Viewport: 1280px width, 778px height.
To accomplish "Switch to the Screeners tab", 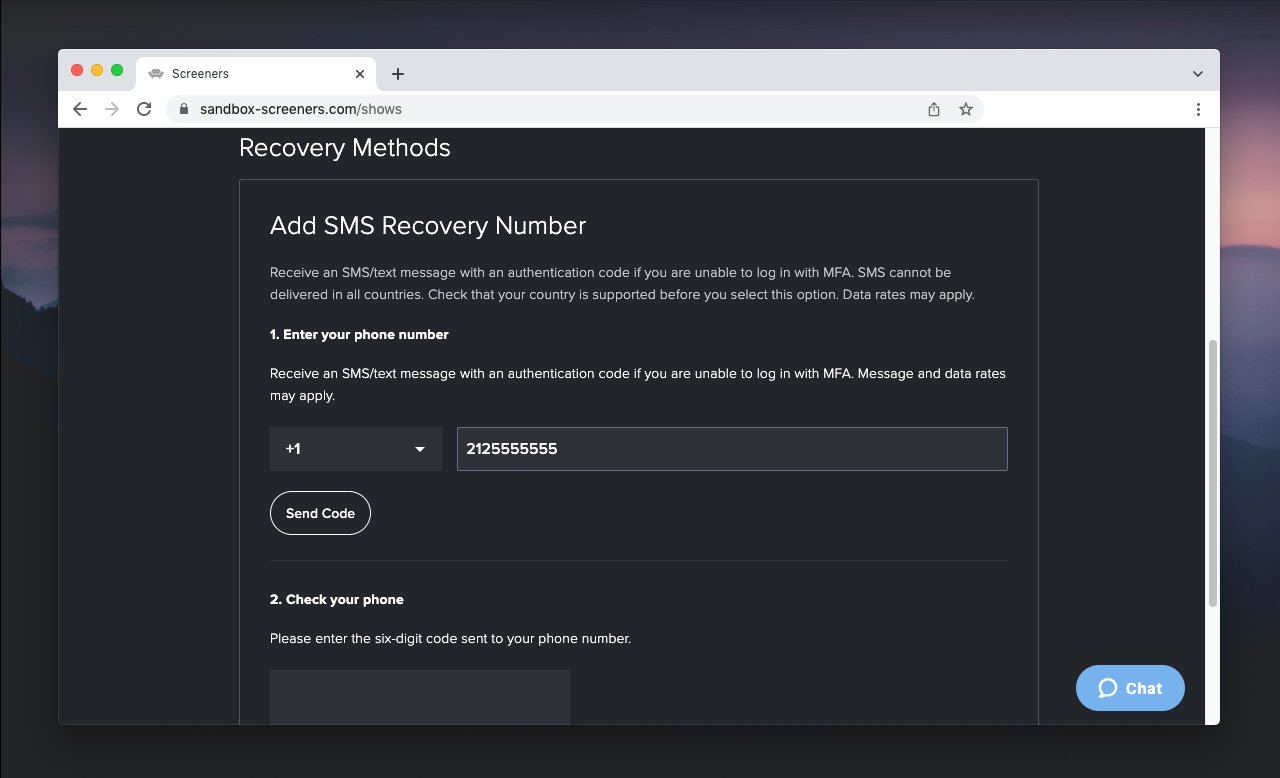I will pos(240,74).
